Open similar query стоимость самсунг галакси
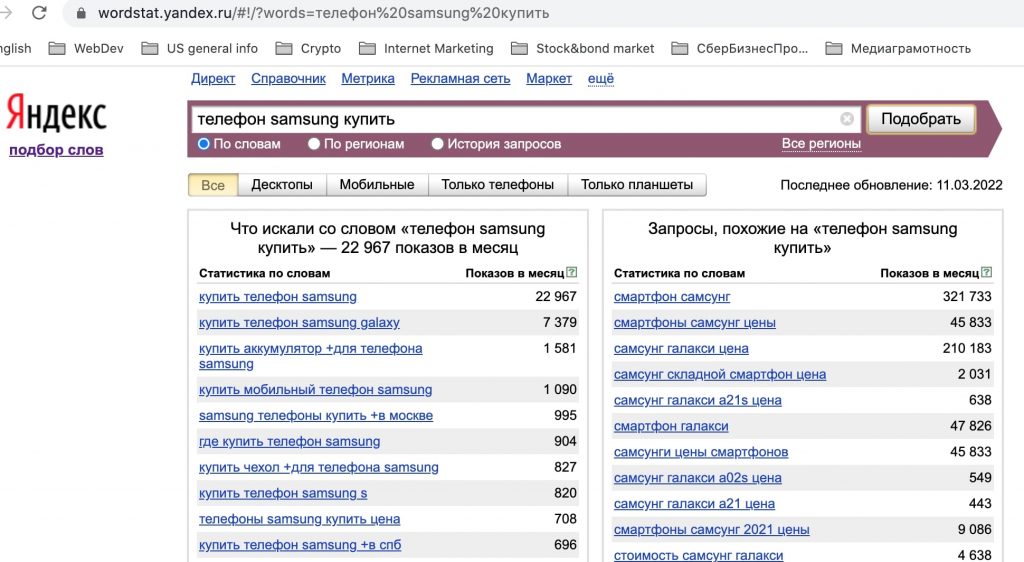This screenshot has height=562, width=1024. [x=698, y=555]
